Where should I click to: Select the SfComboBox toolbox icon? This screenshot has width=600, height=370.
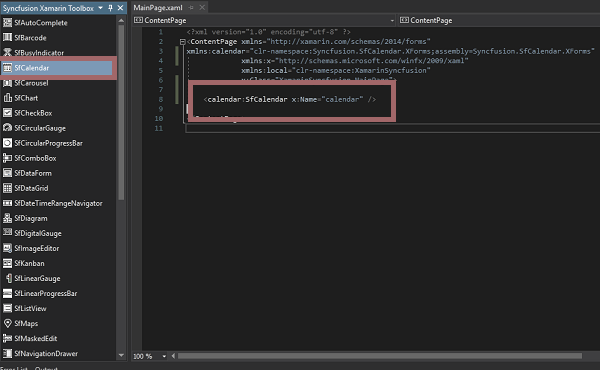(7, 158)
